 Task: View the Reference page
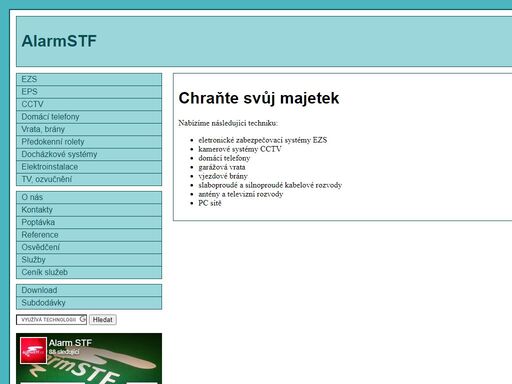point(89,235)
